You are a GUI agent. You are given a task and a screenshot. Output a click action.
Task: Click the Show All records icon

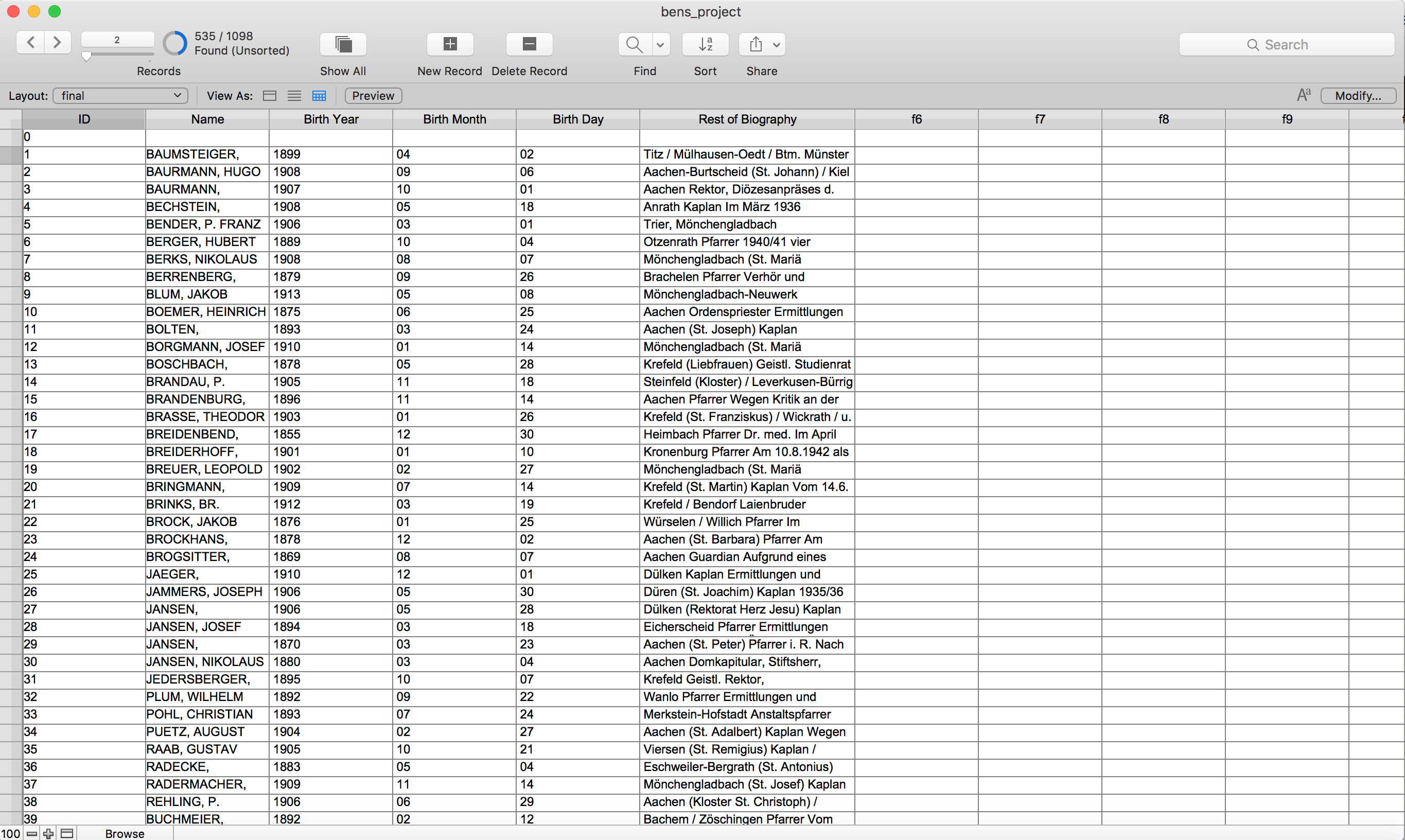[343, 44]
